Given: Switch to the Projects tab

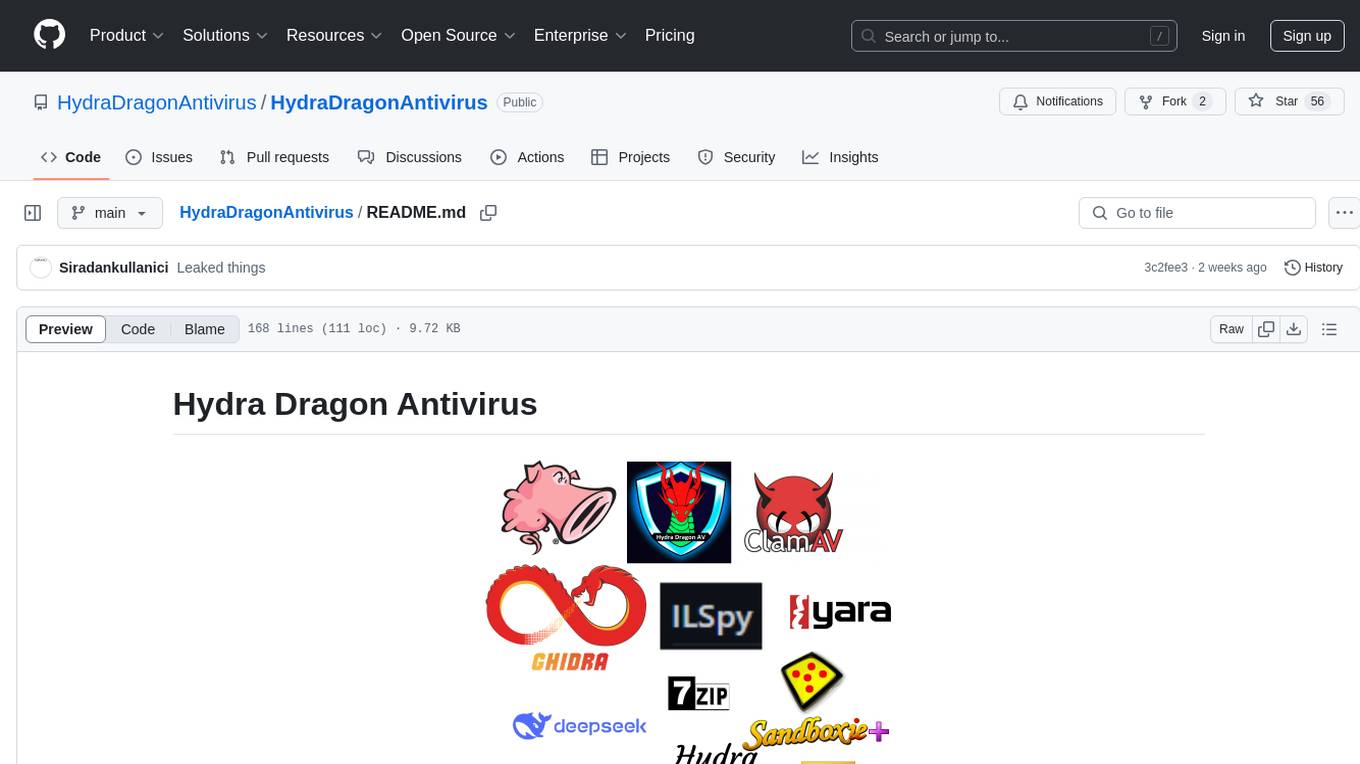Looking at the screenshot, I should (x=630, y=157).
